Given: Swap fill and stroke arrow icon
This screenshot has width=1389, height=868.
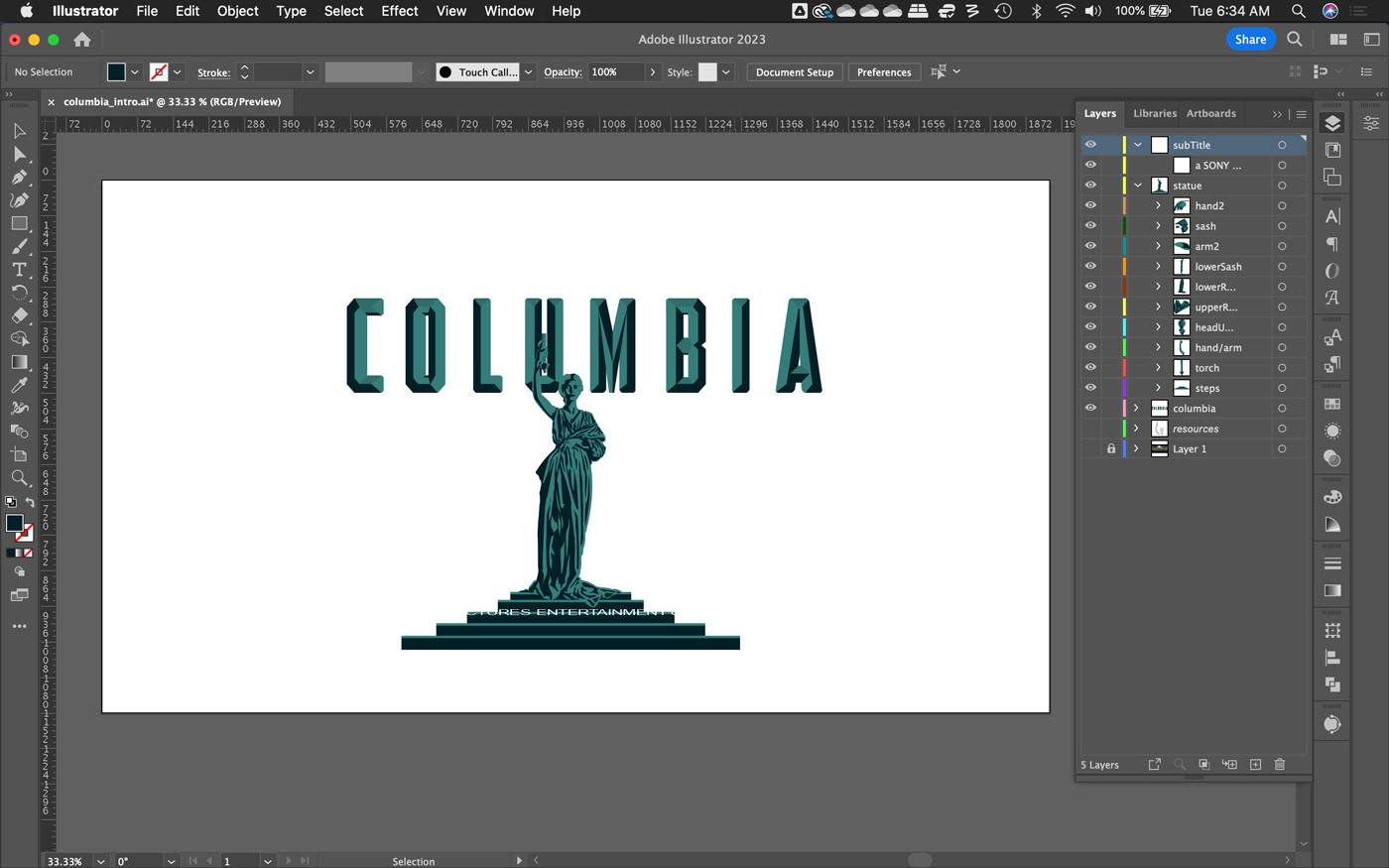Looking at the screenshot, I should click(30, 503).
